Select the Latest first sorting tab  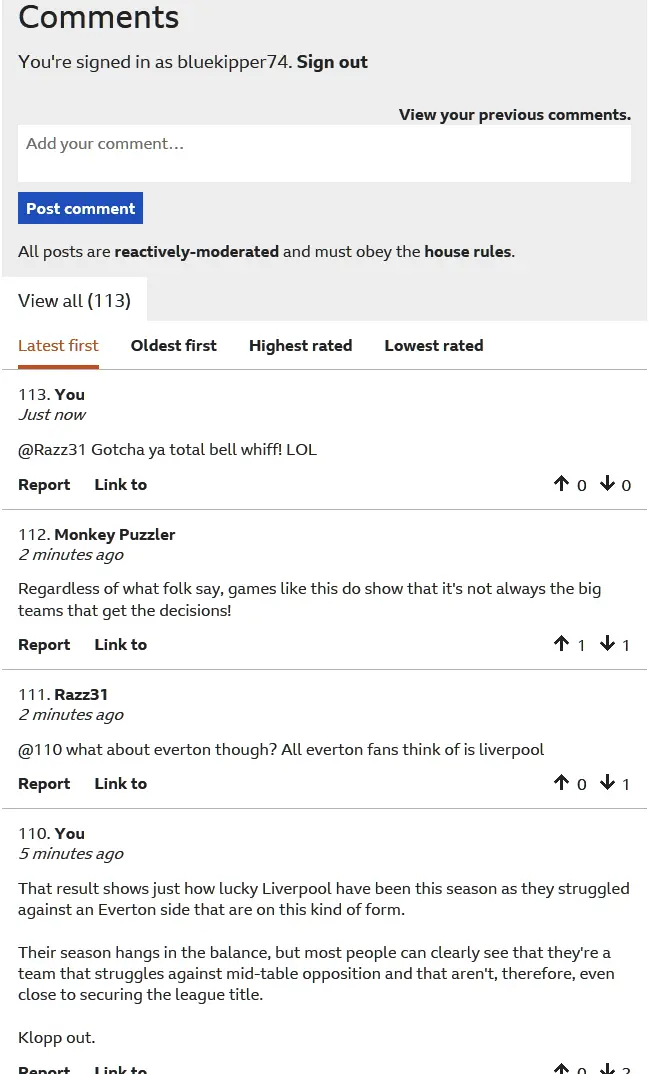click(x=58, y=346)
